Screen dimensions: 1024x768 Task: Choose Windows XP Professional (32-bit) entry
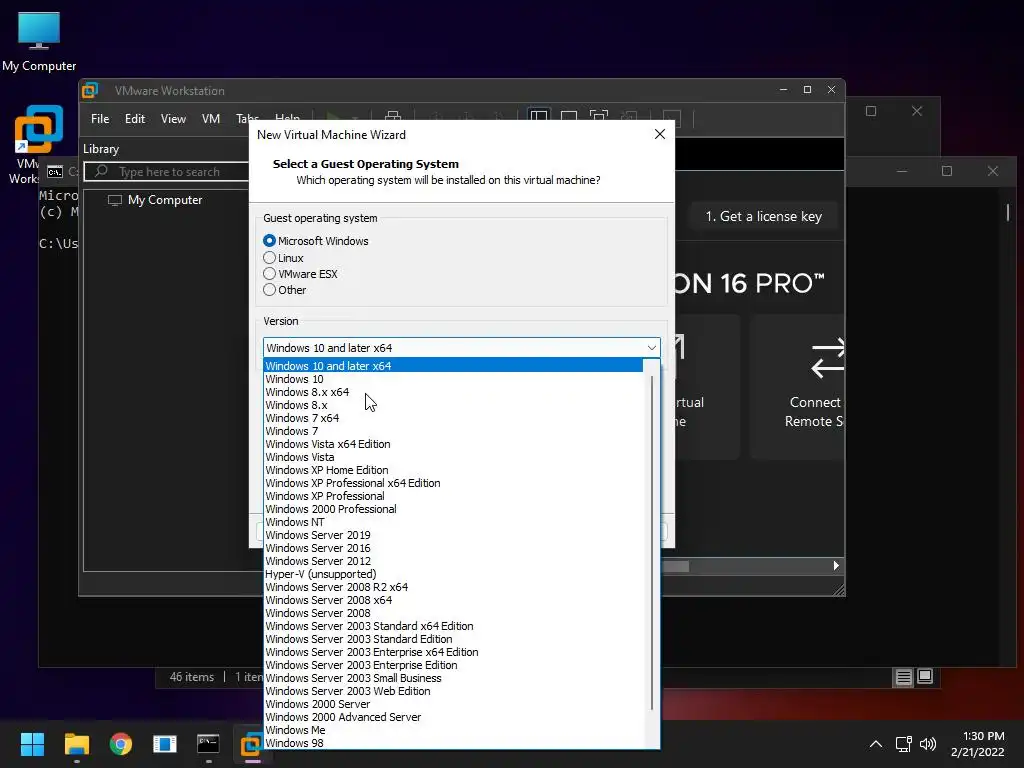tap(453, 496)
